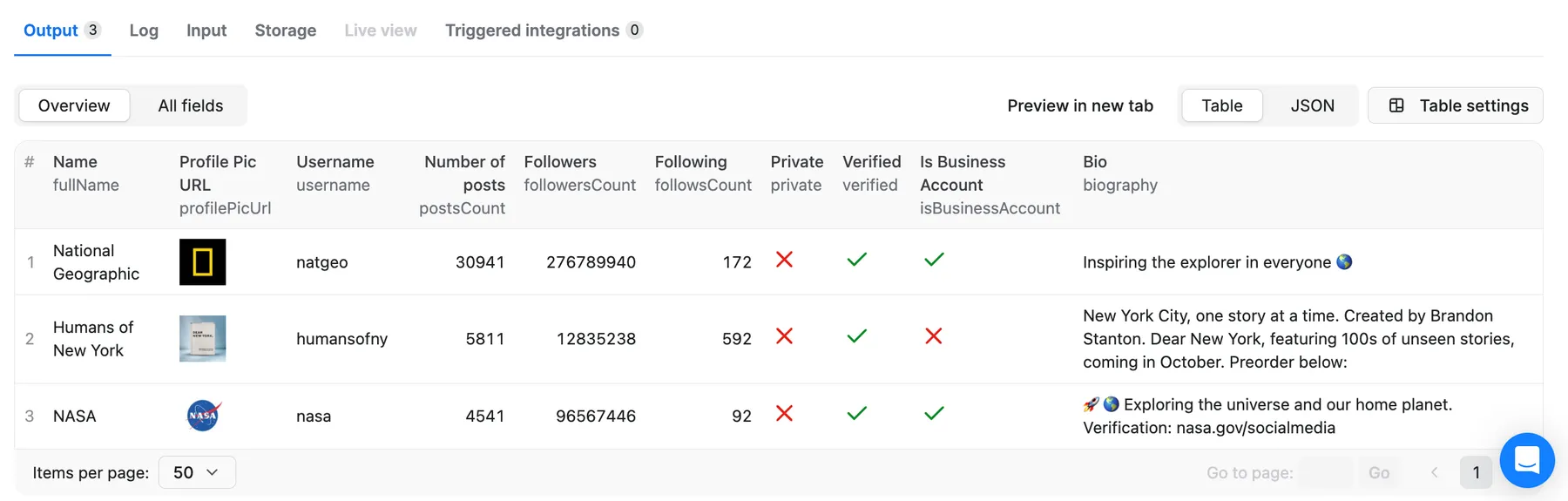Click the previous page chevron arrow
Viewport: 1568px width, 501px height.
pos(1434,472)
